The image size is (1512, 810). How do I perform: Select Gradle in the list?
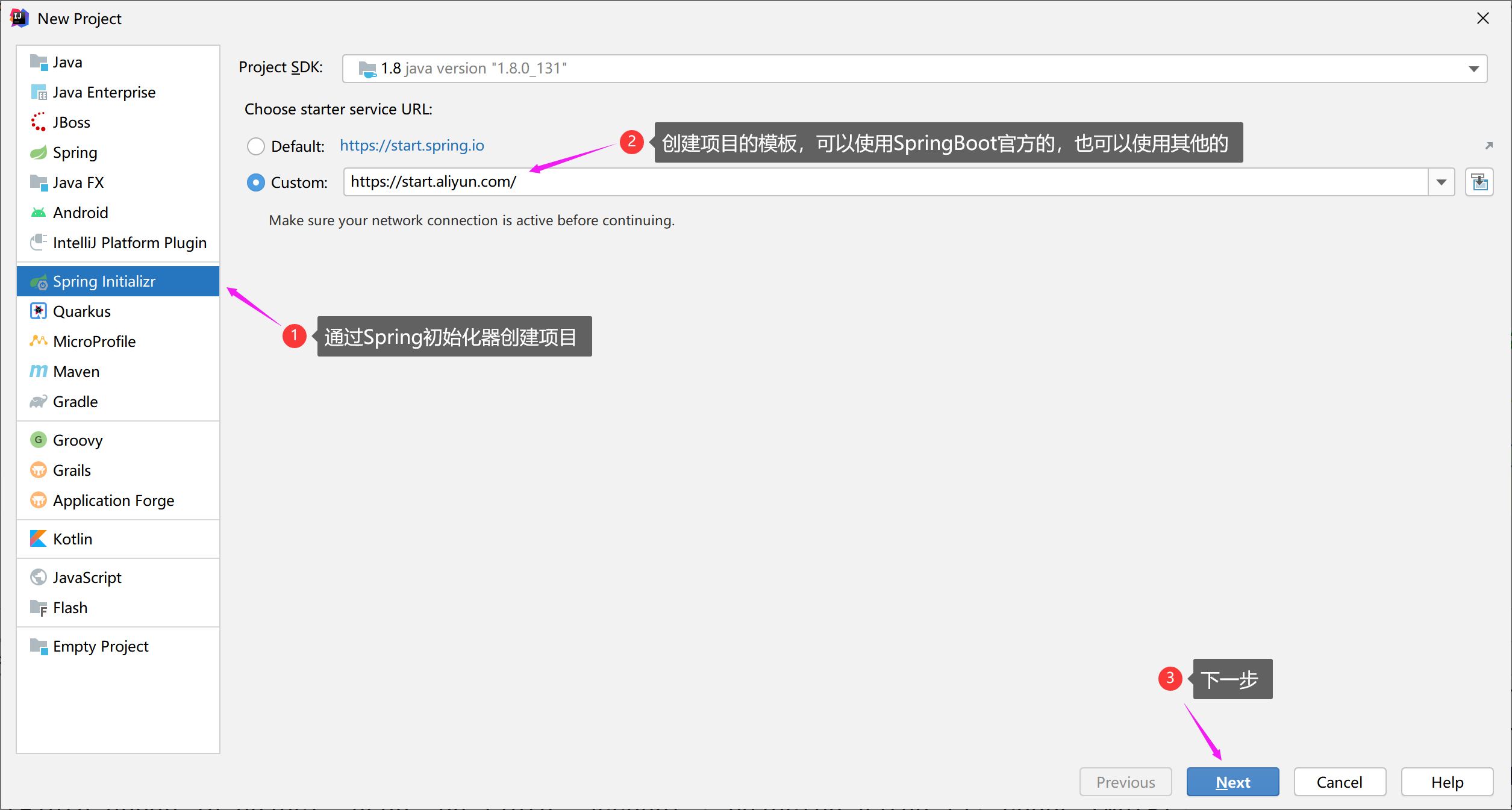click(118, 402)
